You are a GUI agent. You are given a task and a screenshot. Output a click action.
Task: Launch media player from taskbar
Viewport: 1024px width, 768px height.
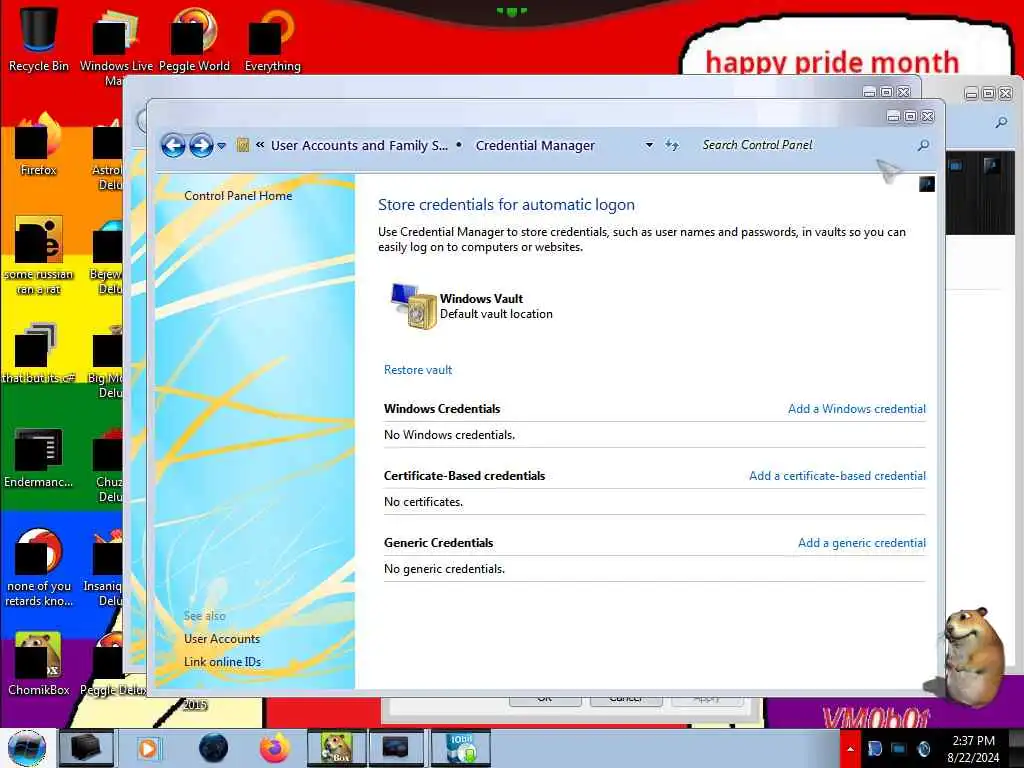pyautogui.click(x=148, y=748)
